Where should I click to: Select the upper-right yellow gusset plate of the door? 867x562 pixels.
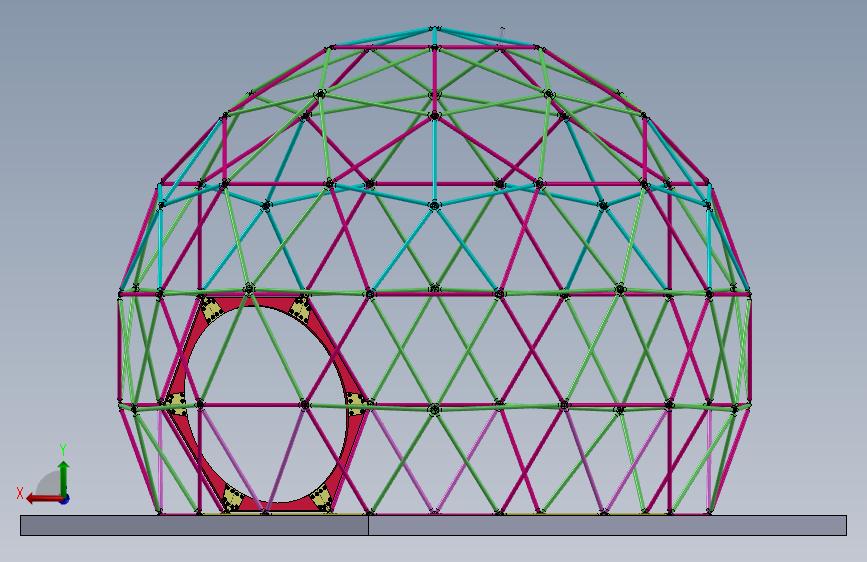pos(300,309)
